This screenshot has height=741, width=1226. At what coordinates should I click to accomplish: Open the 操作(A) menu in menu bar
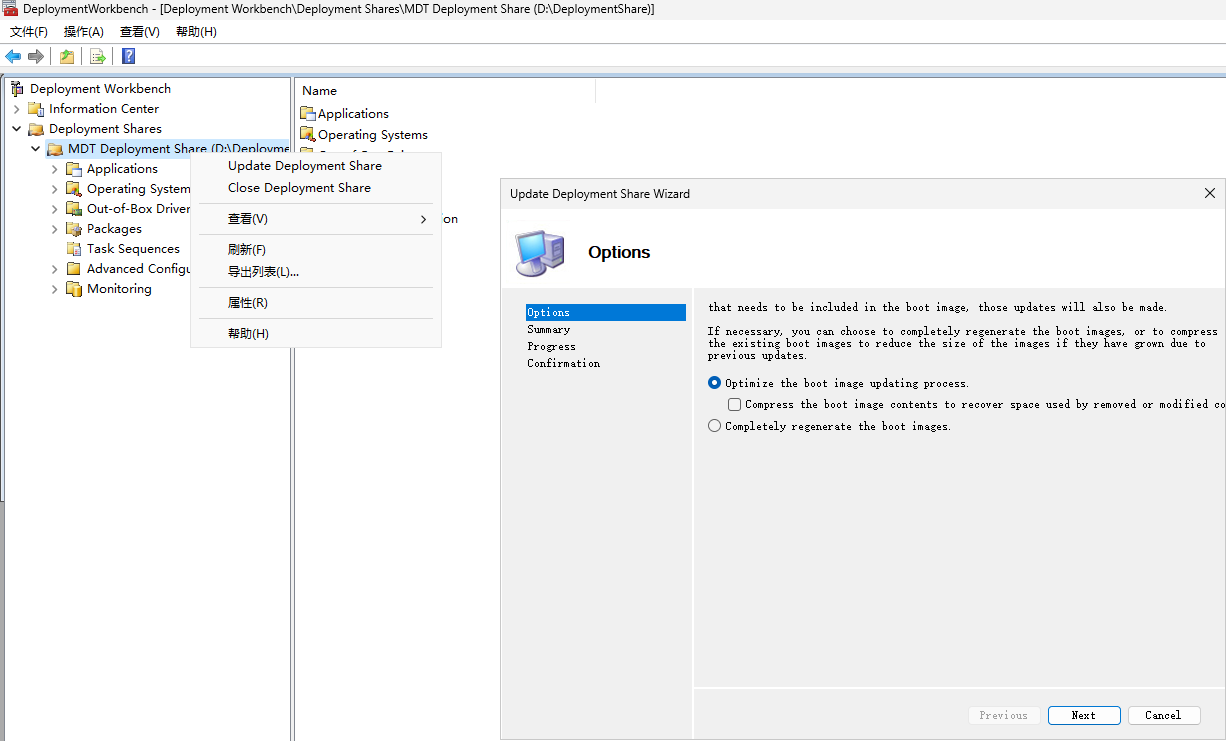coord(84,32)
